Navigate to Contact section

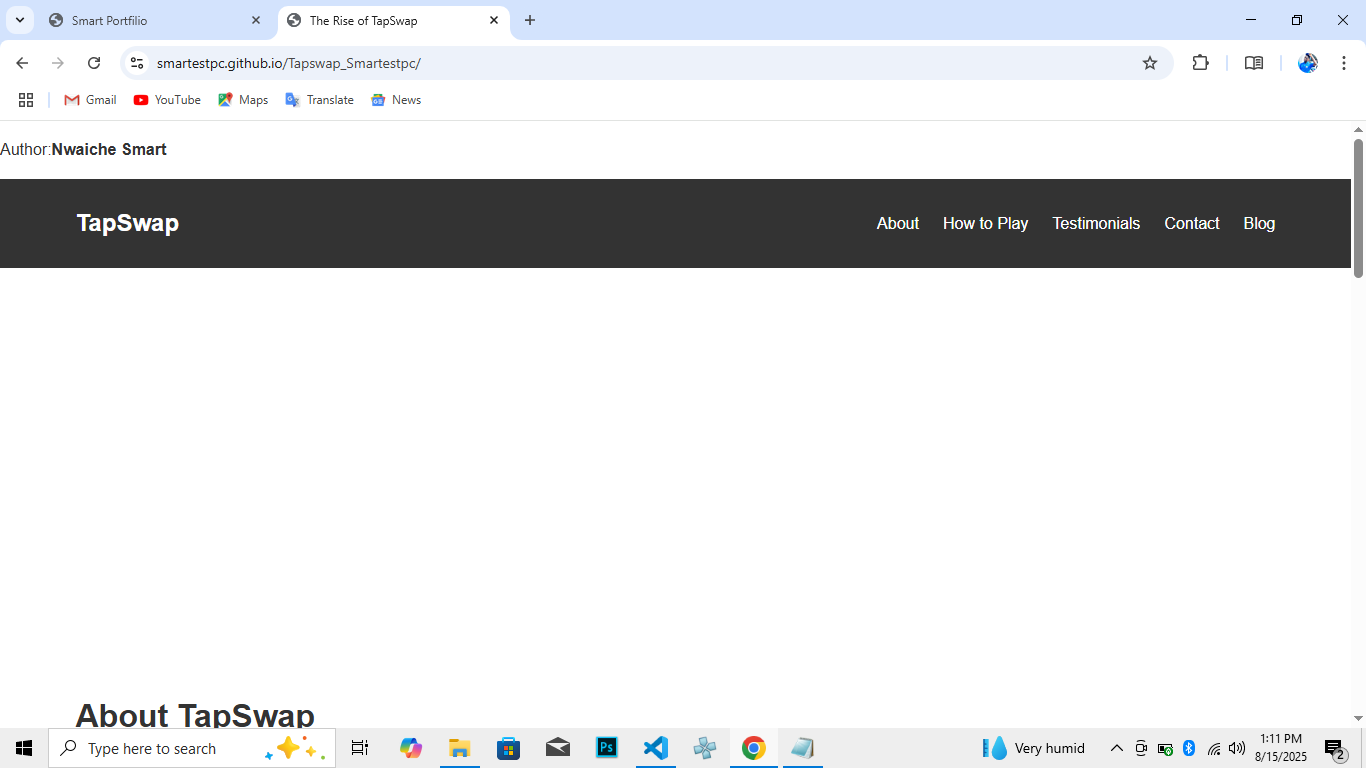point(1192,224)
